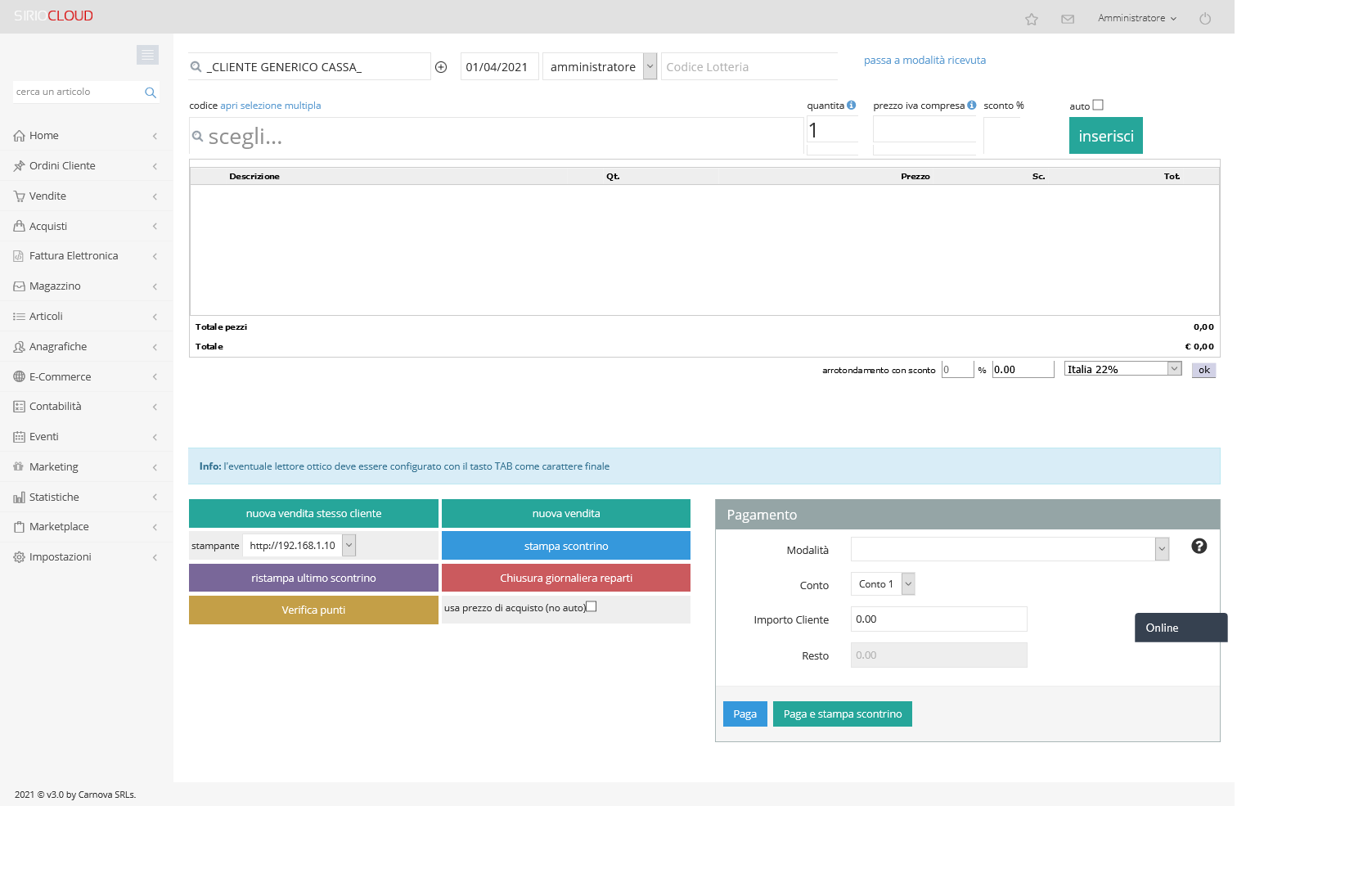This screenshot has height=896, width=1372.
Task: Open the Magazzino menu item
Action: coord(86,286)
